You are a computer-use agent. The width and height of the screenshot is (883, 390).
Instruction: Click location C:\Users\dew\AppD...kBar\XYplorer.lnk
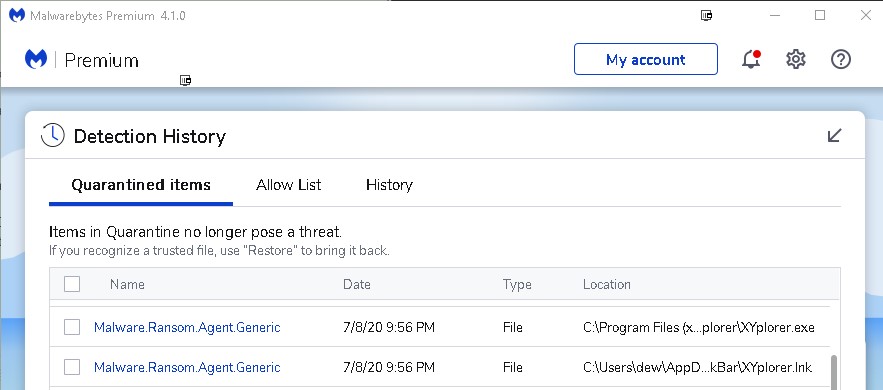(x=697, y=367)
